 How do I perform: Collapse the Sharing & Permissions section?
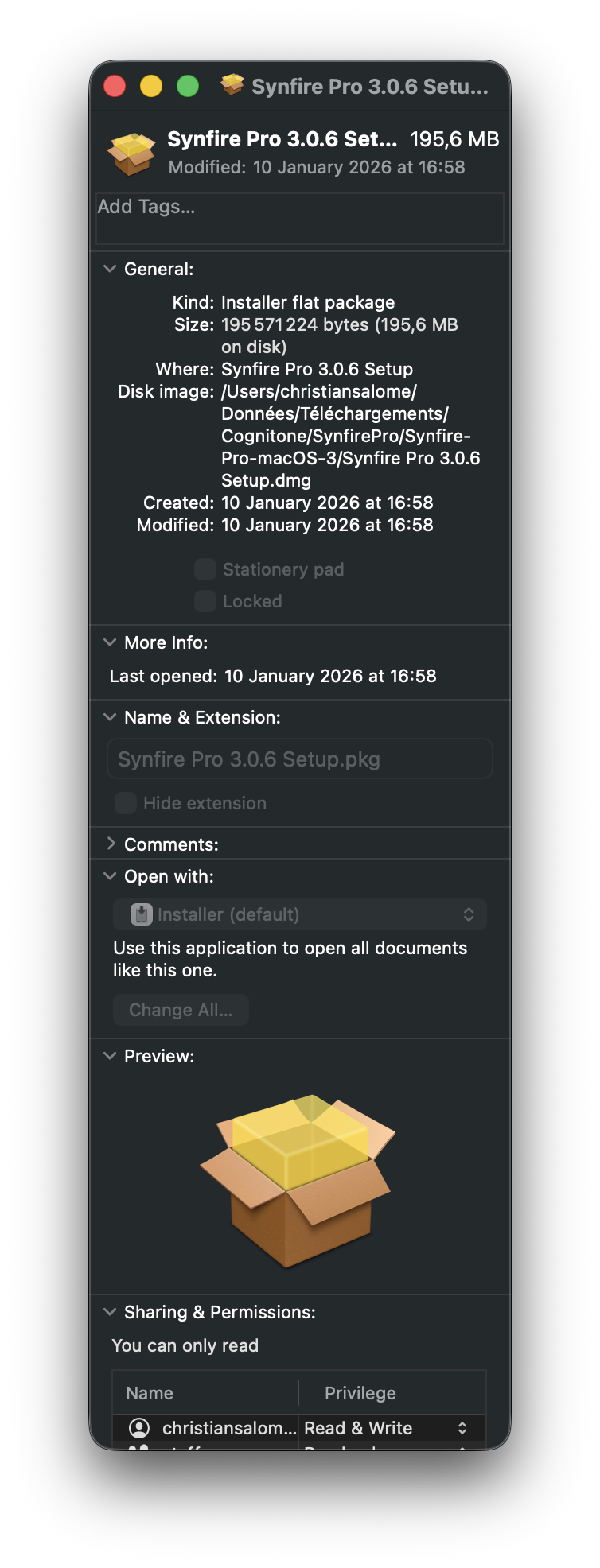[x=110, y=1312]
